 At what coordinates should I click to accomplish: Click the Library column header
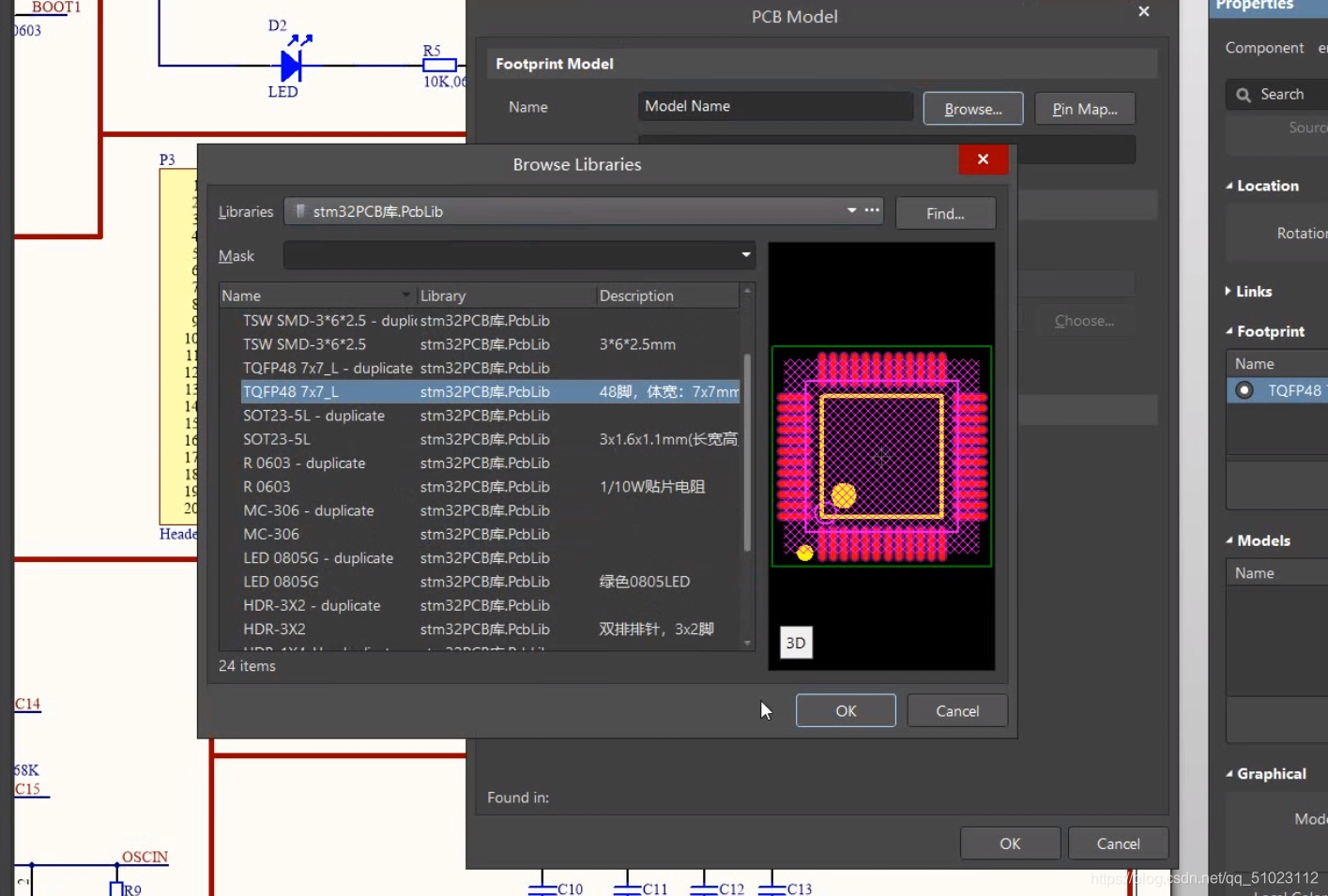pyautogui.click(x=506, y=296)
